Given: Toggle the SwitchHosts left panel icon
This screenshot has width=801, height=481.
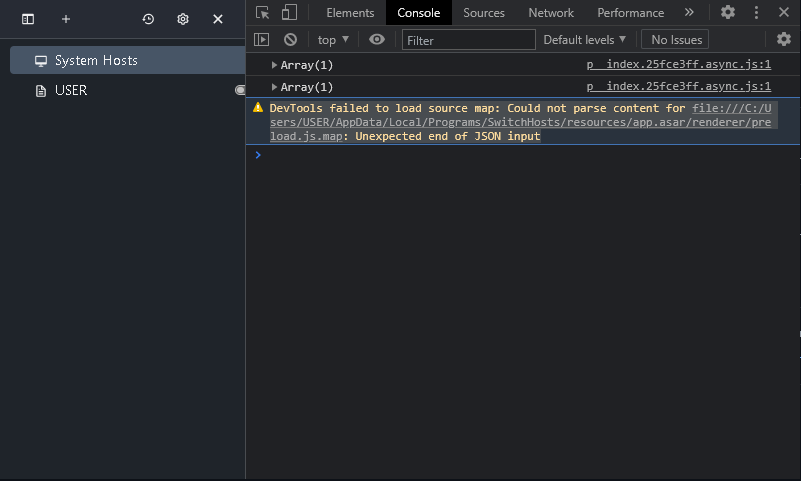Looking at the screenshot, I should click(x=28, y=19).
